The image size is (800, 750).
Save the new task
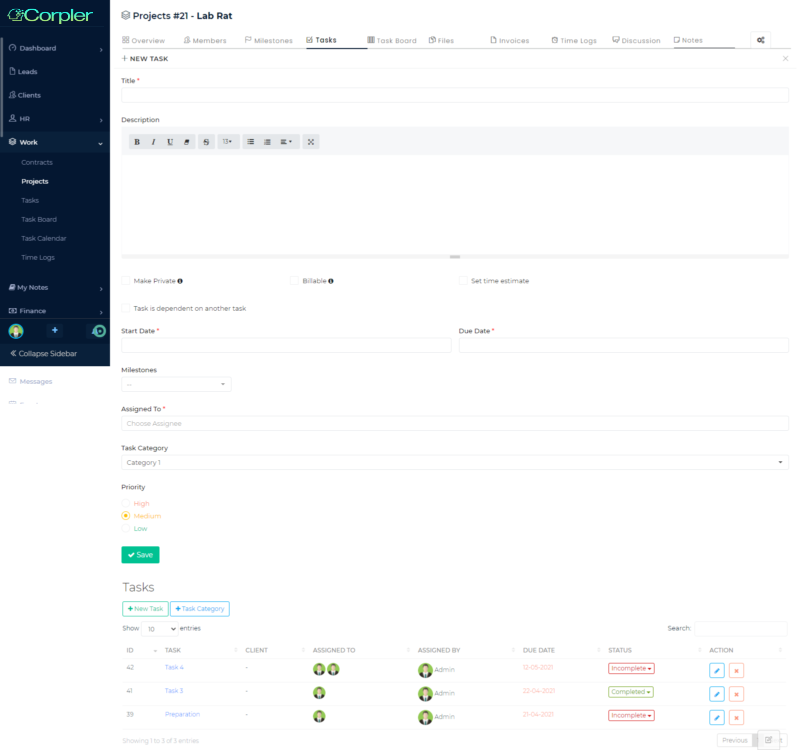click(x=140, y=554)
